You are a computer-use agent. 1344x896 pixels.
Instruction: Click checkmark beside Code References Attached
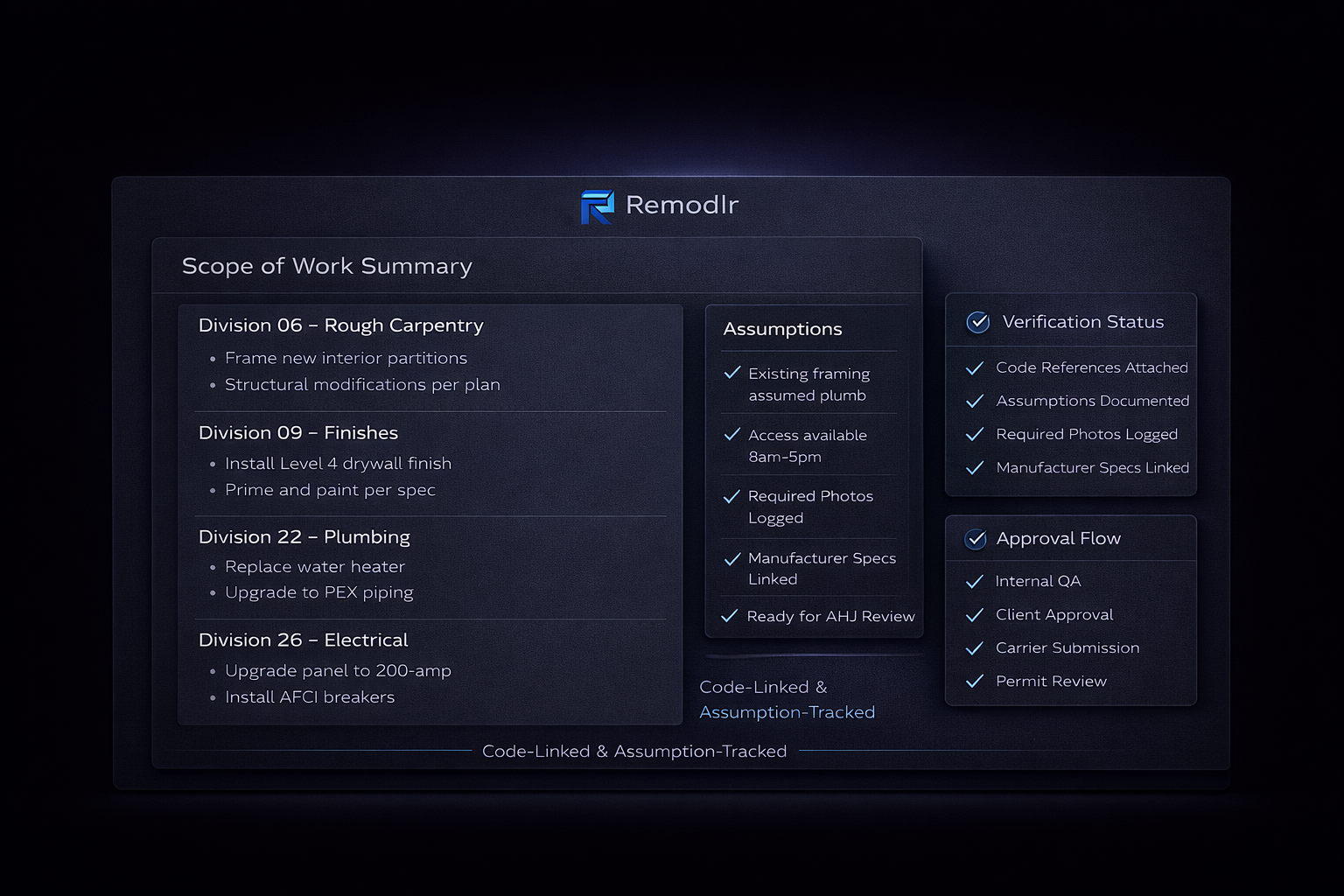pyautogui.click(x=974, y=368)
